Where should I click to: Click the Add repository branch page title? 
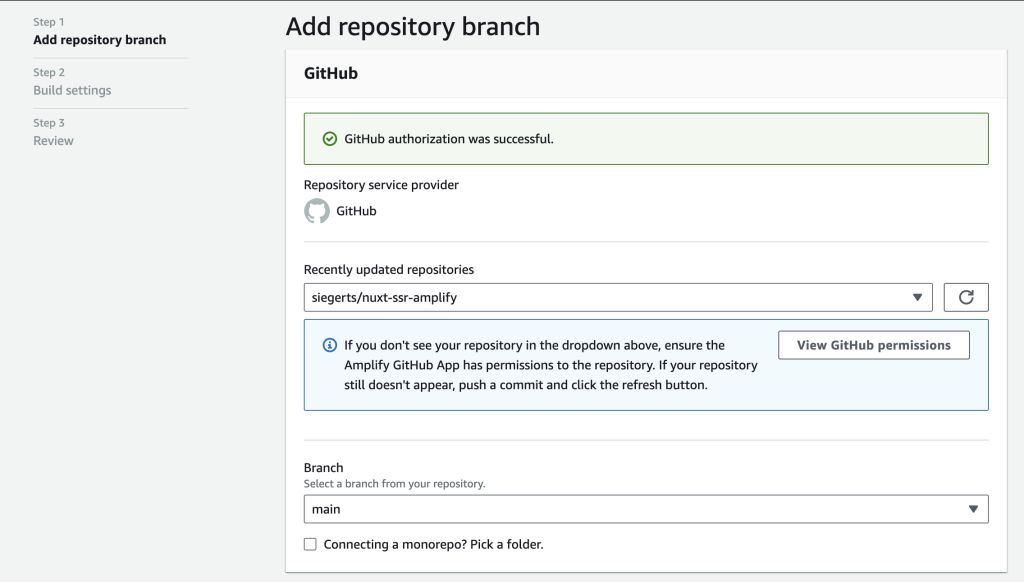point(412,26)
